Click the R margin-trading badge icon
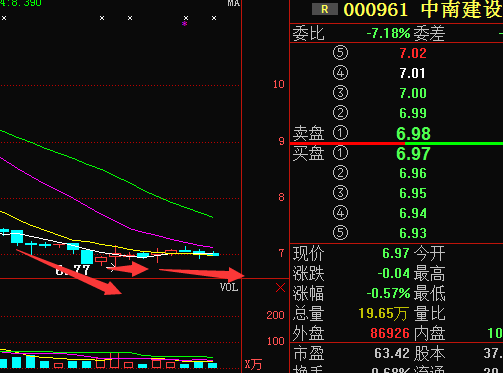This screenshot has height=373, width=503. pyautogui.click(x=325, y=9)
